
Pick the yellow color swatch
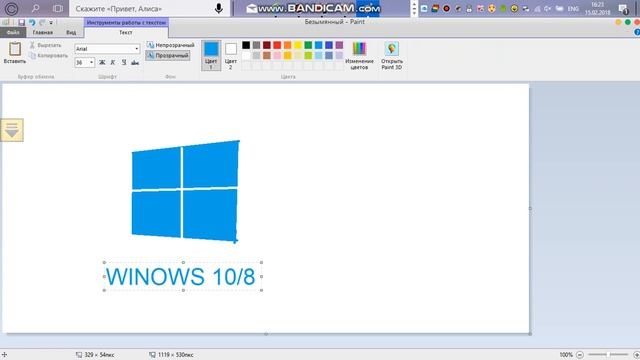coord(298,45)
